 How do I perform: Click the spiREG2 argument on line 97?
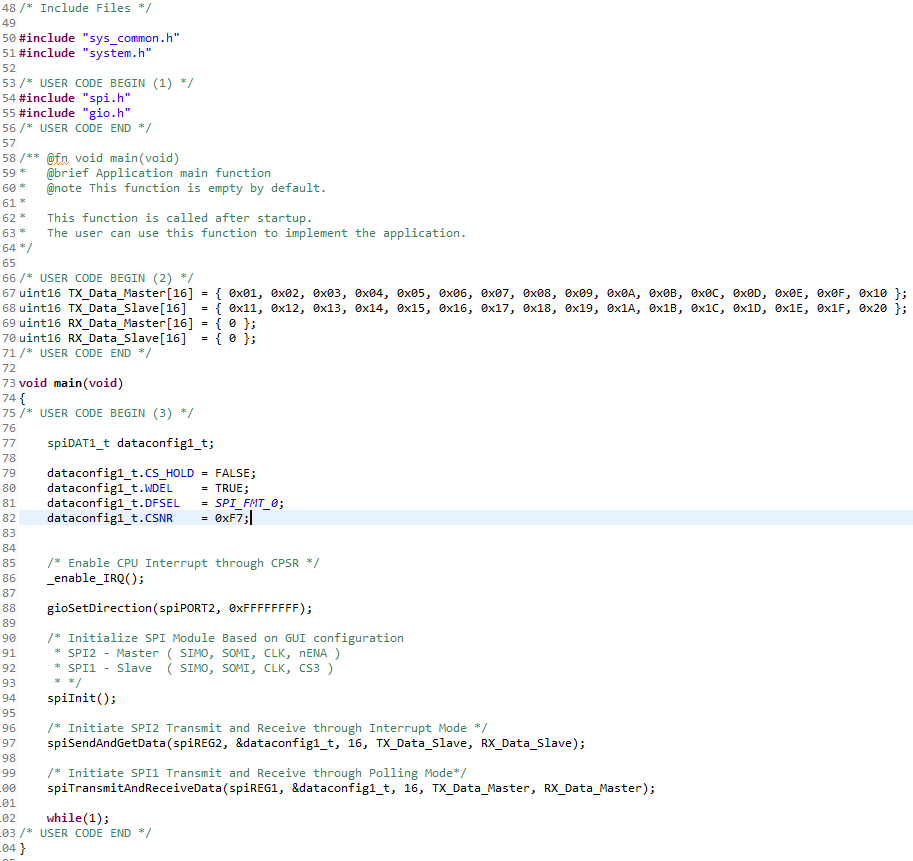(197, 743)
